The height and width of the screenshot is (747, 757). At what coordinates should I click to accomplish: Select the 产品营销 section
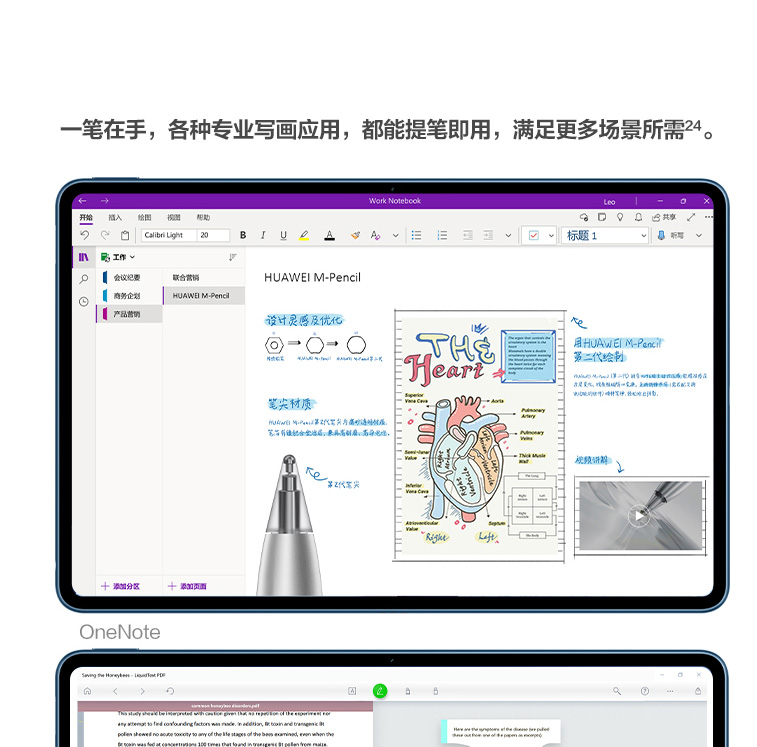tap(129, 314)
